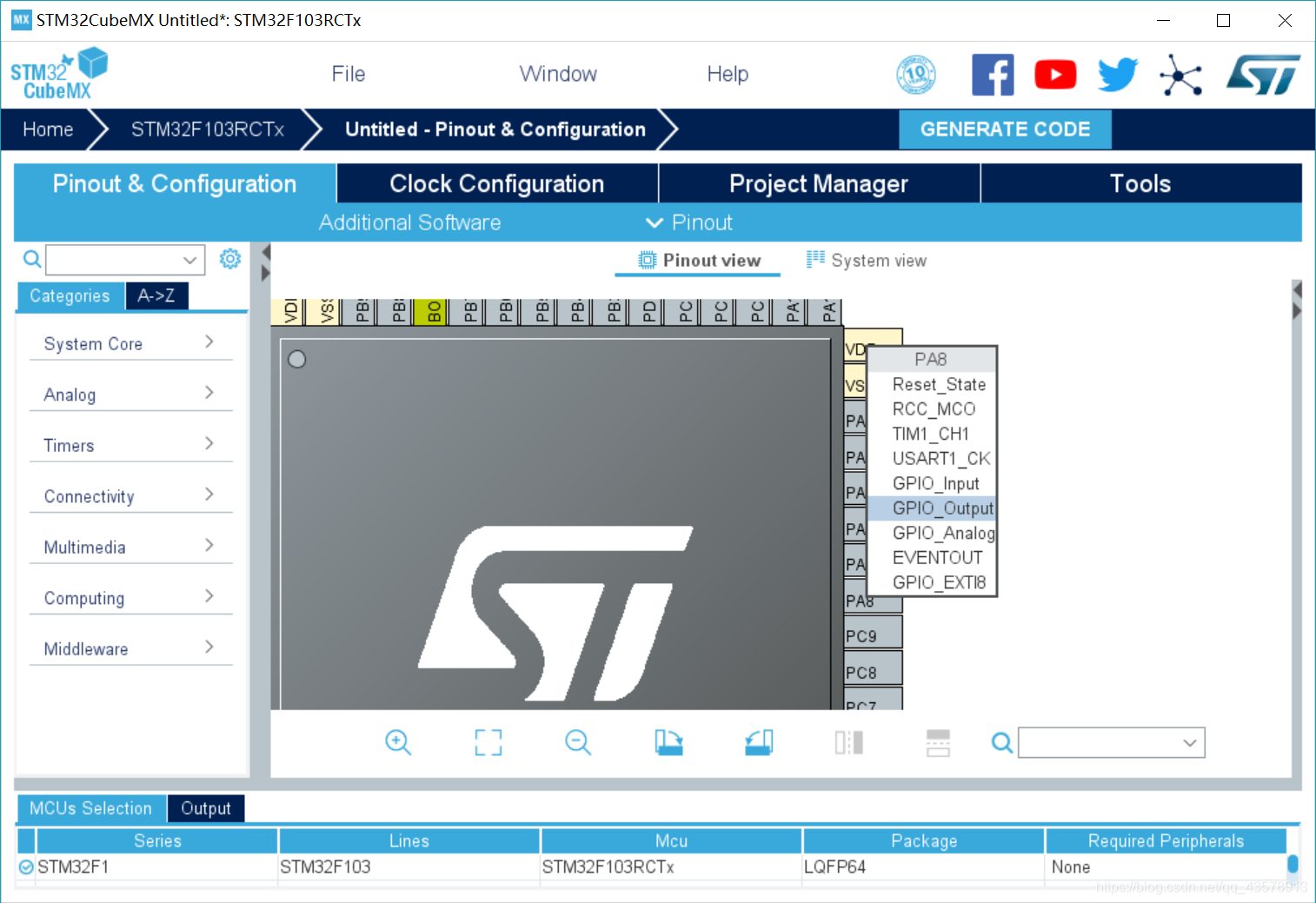The height and width of the screenshot is (903, 1316).
Task: Open the Output tab
Action: point(206,808)
